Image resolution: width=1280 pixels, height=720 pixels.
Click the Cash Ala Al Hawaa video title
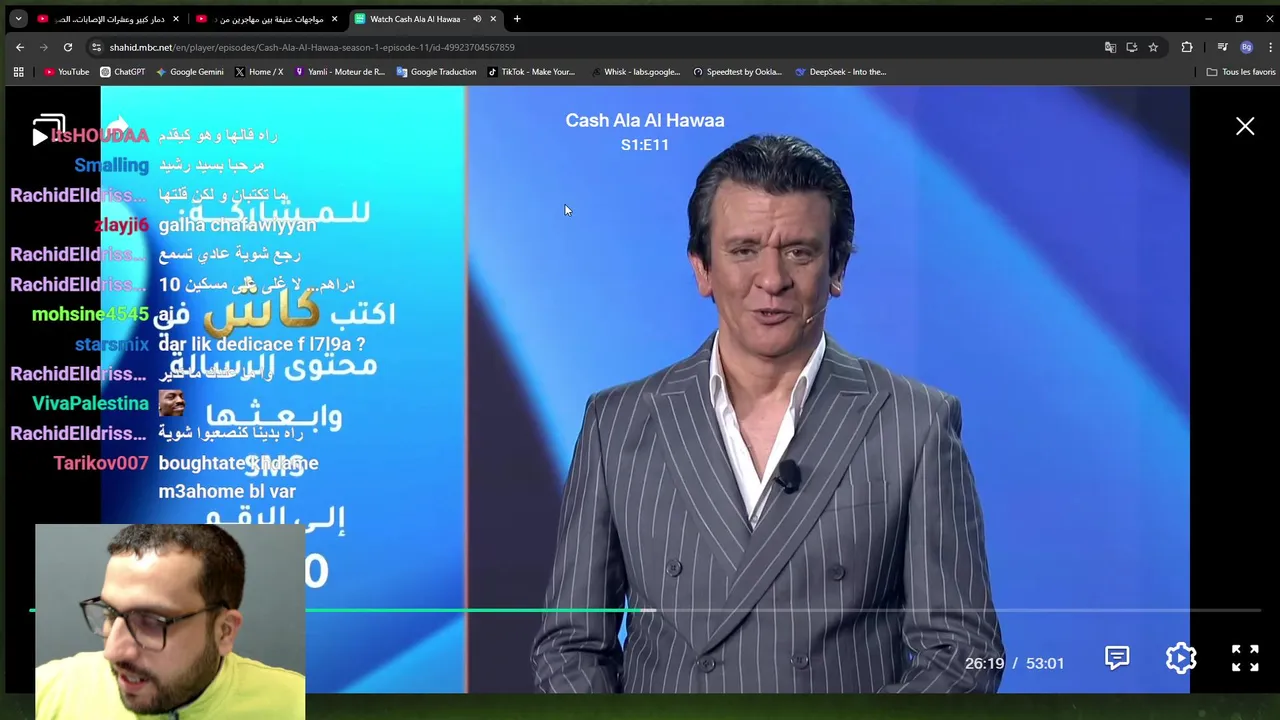(x=645, y=120)
